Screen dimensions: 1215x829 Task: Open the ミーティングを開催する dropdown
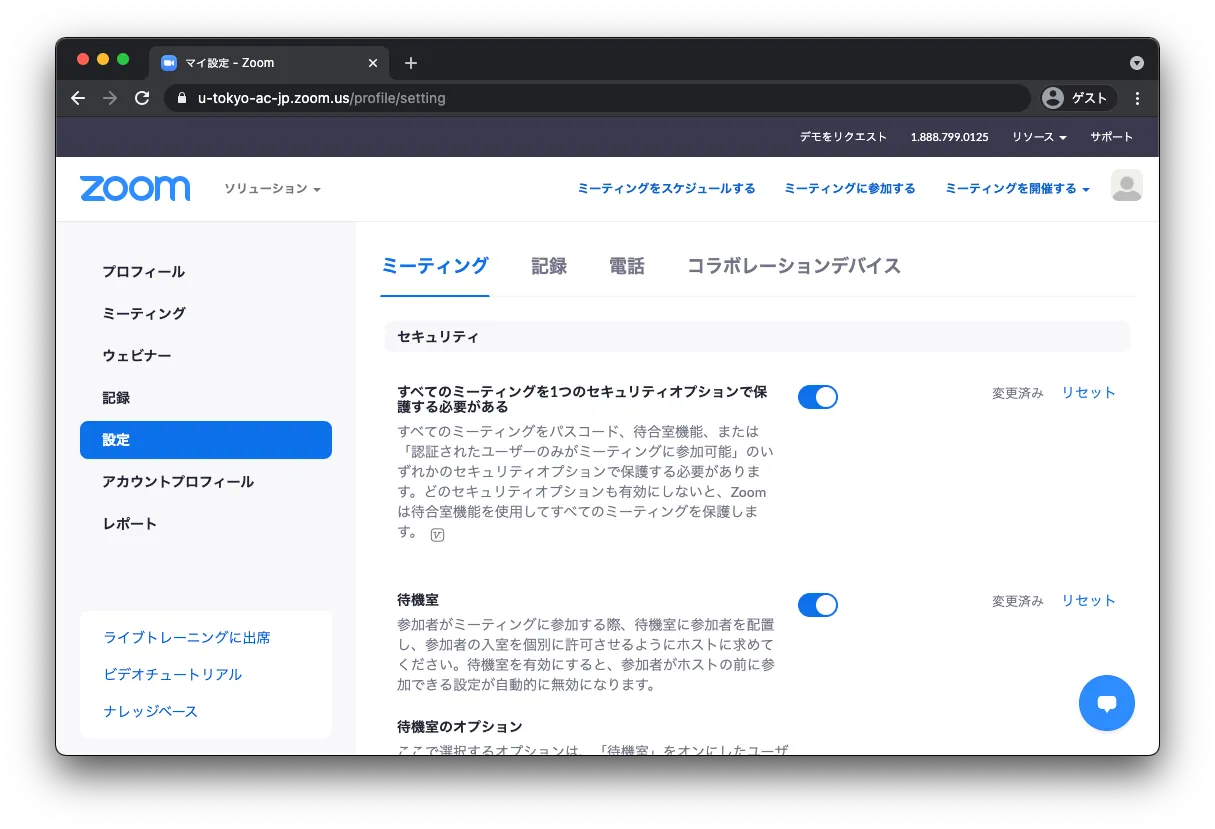tap(1016, 188)
